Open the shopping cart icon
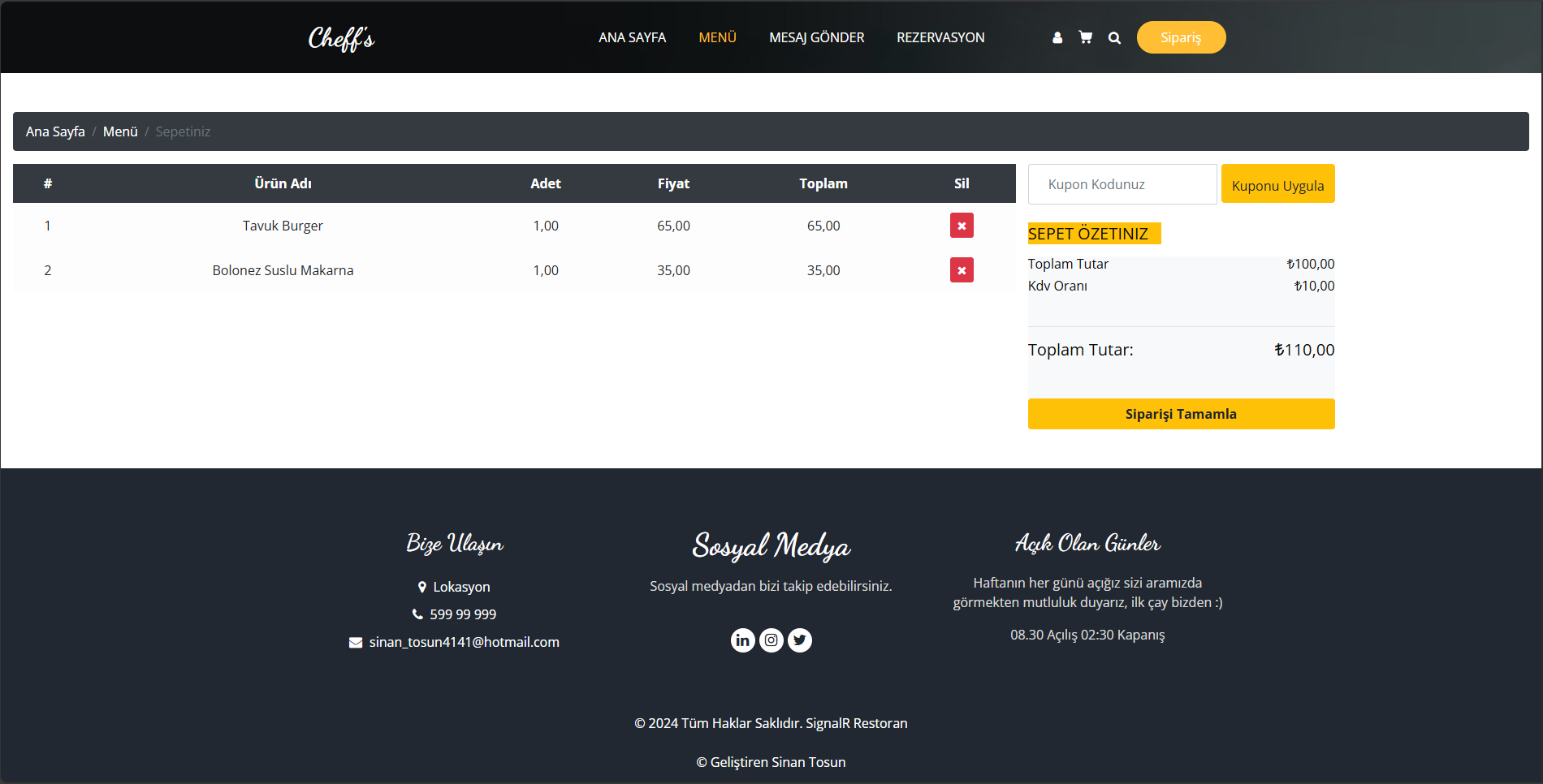Viewport: 1543px width, 784px height. [x=1085, y=37]
